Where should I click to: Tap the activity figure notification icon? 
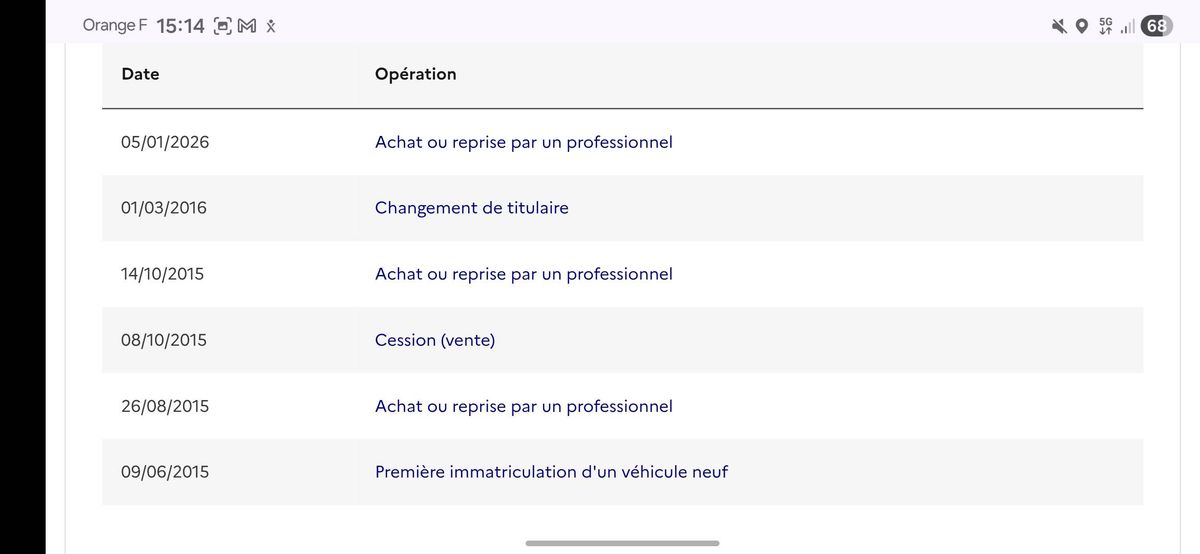tap(270, 27)
